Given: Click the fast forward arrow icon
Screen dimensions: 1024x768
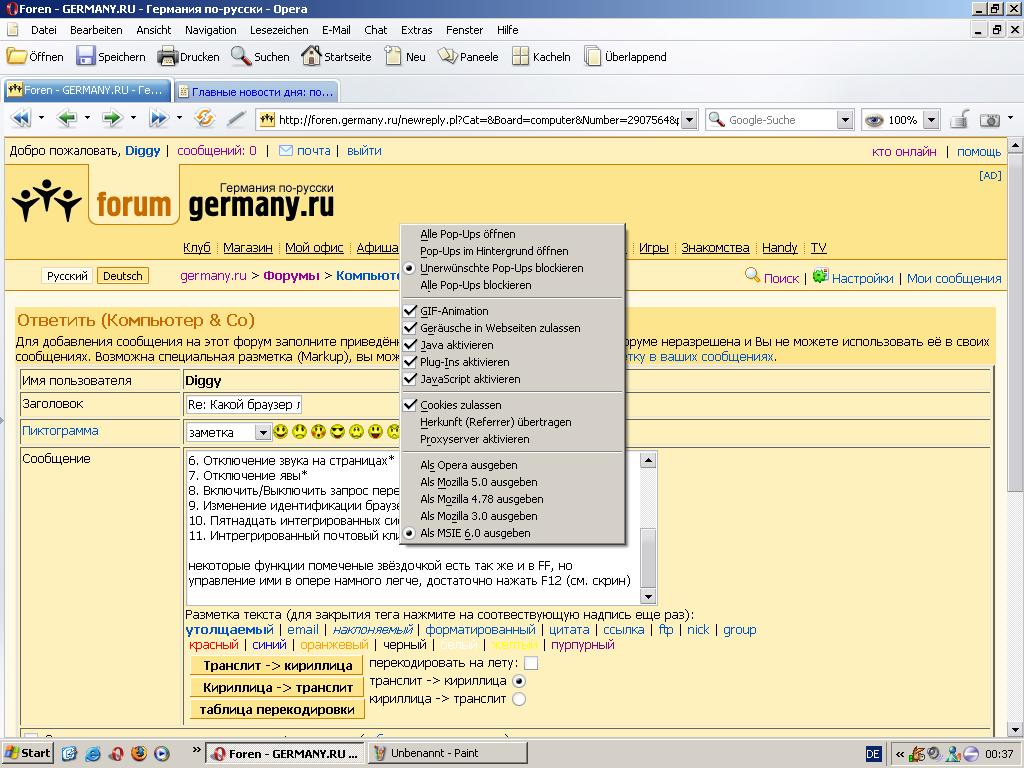Looking at the screenshot, I should [159, 118].
